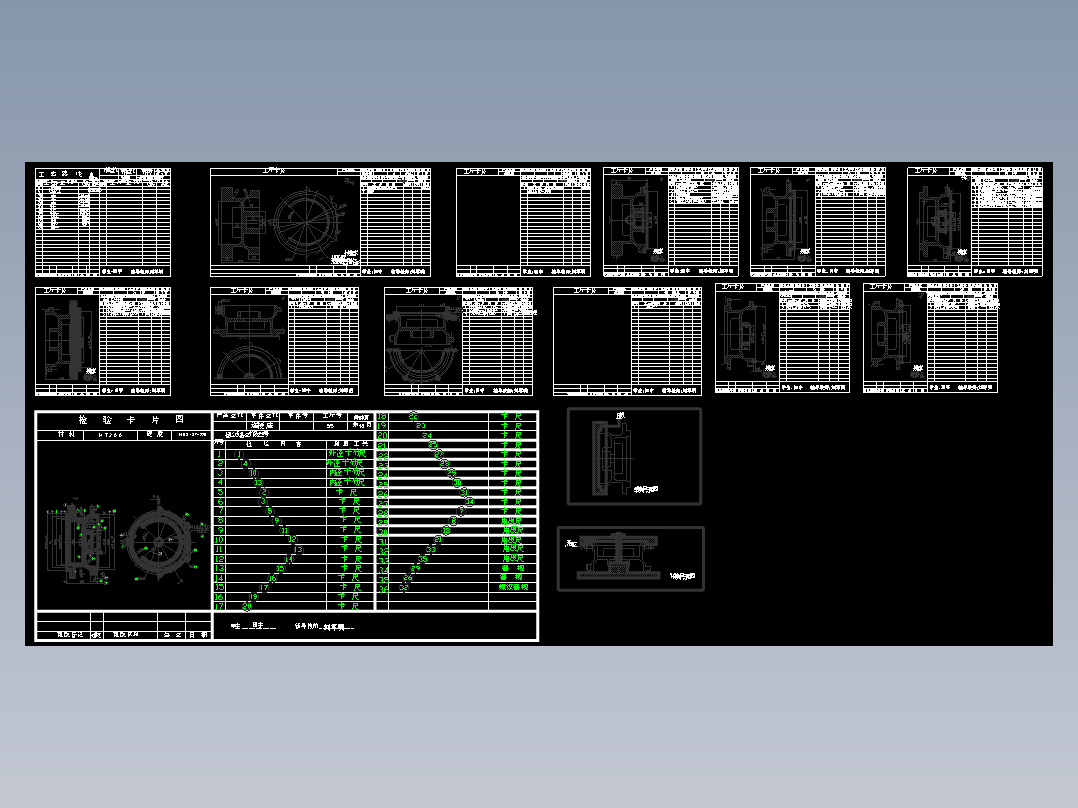Select framed vertical fixture section drawing

634,456
